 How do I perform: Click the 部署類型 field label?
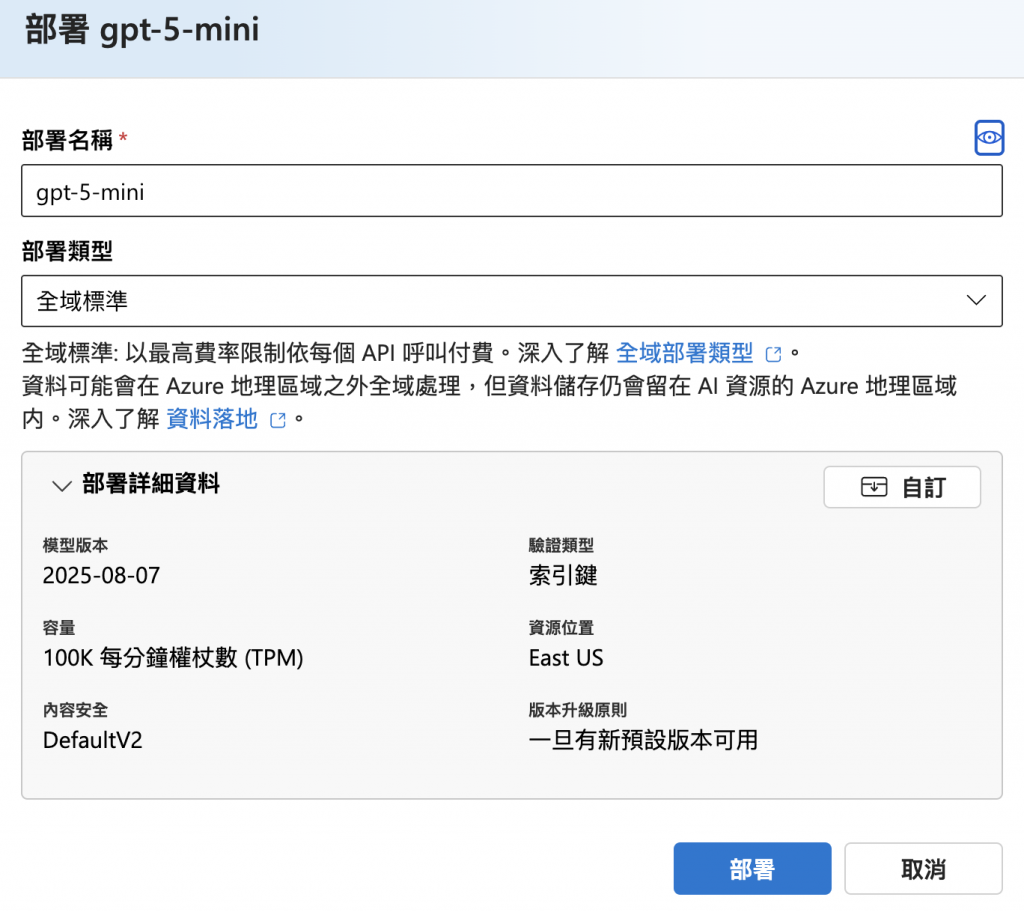pos(67,251)
